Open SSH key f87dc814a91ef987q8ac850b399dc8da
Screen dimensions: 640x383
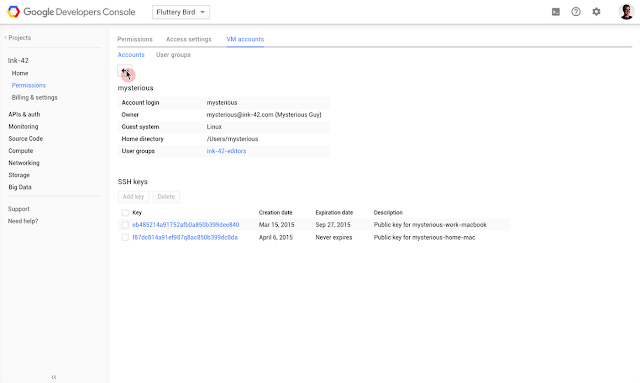(185, 237)
